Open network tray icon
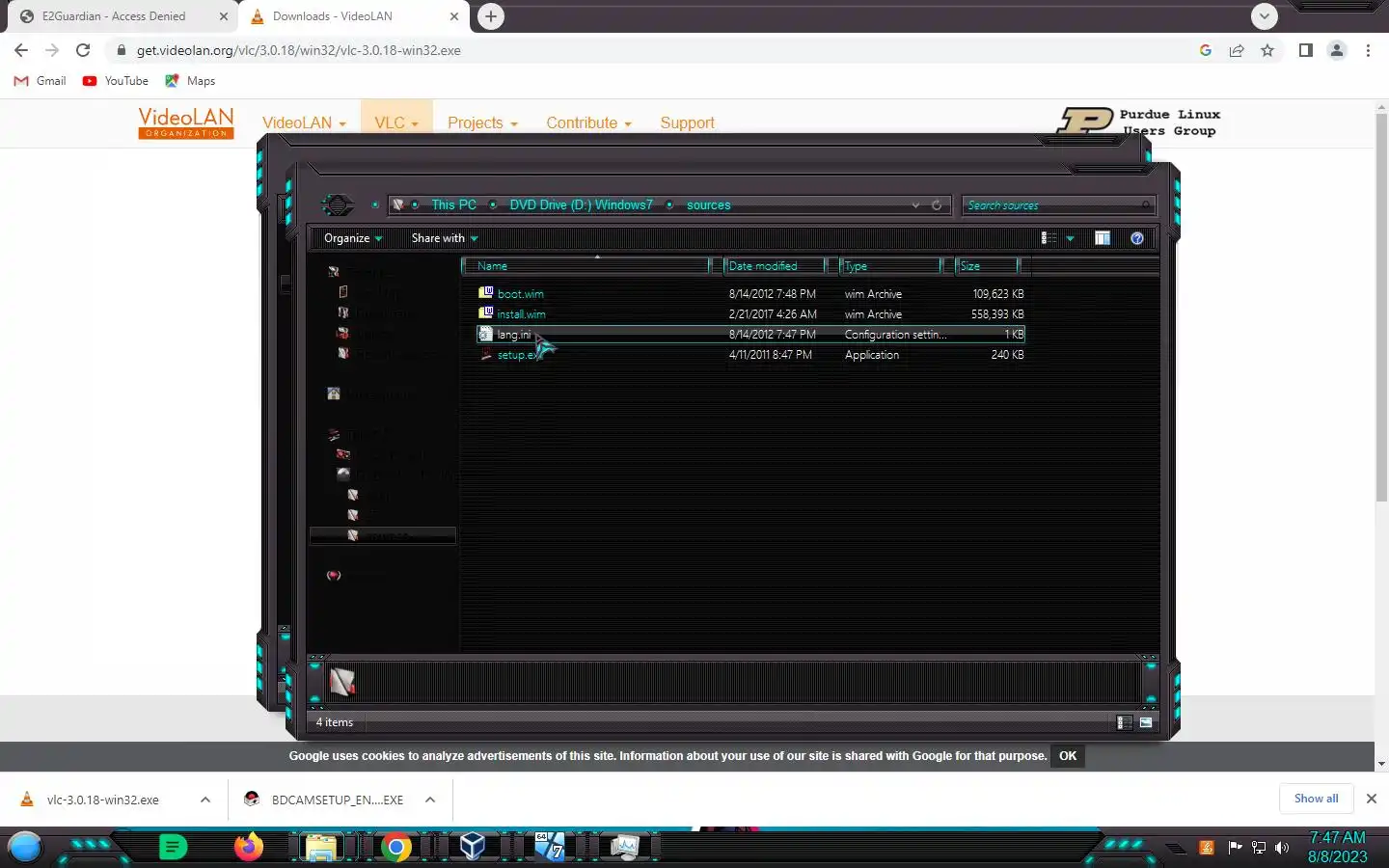Image resolution: width=1389 pixels, height=868 pixels. coord(1258,848)
